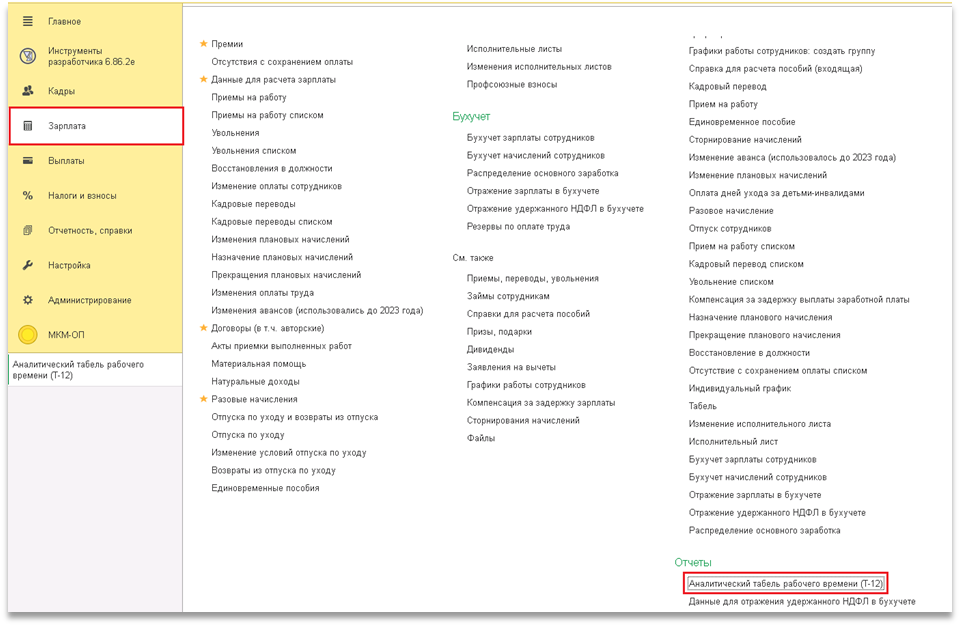The height and width of the screenshot is (626, 961).
Task: Switch to the open Аналитический табель window in sidebar
Action: 78,370
